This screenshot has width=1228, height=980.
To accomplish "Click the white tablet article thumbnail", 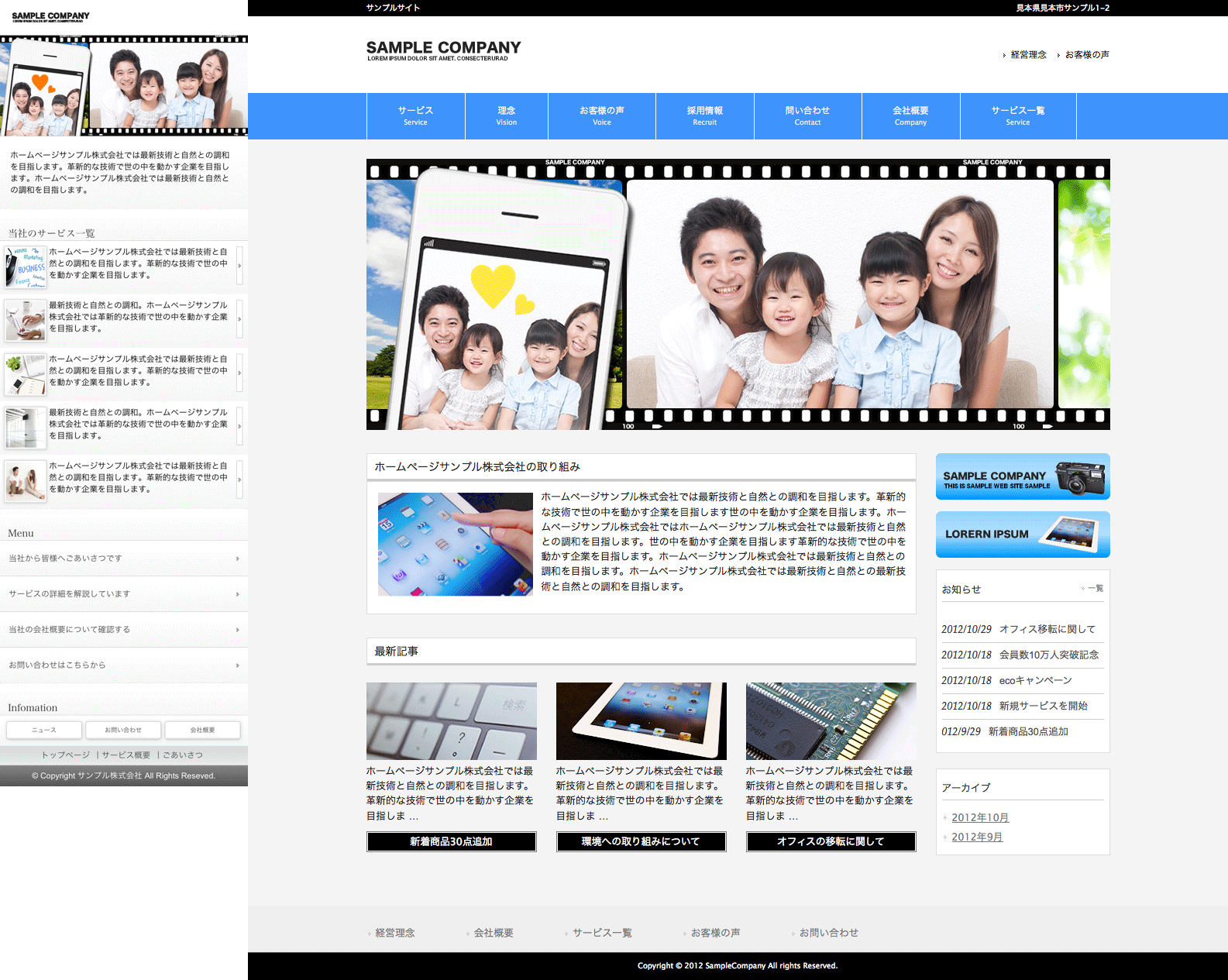I will (641, 721).
